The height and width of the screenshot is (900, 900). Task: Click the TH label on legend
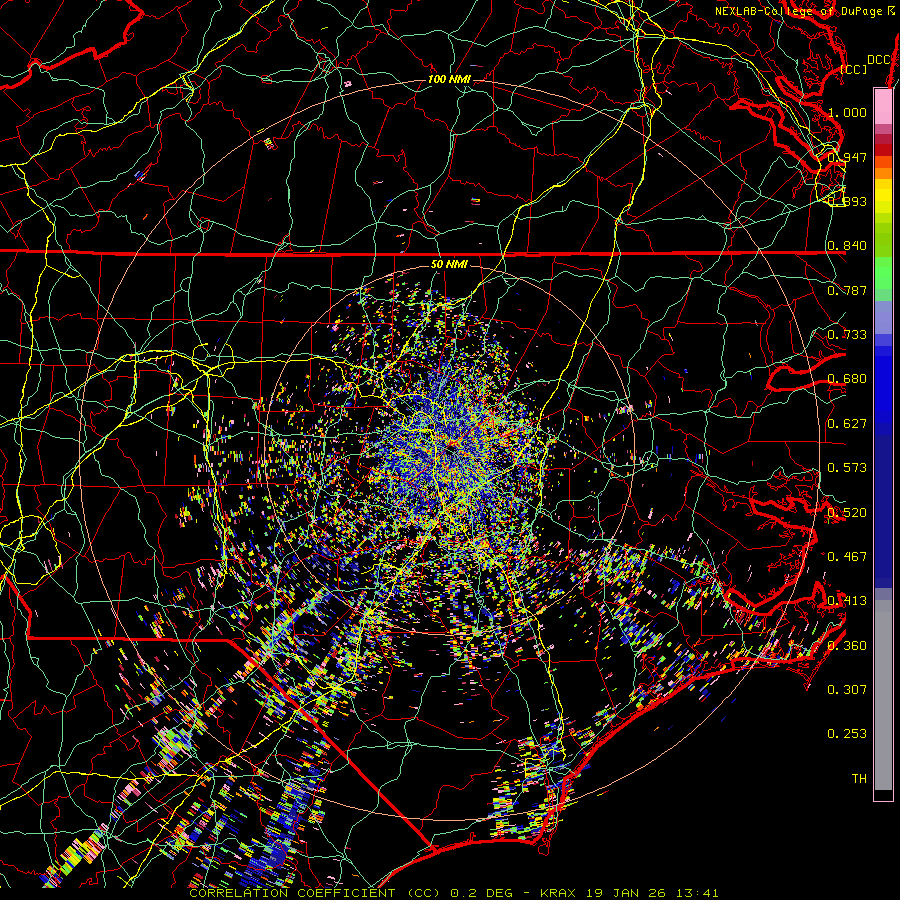(859, 779)
